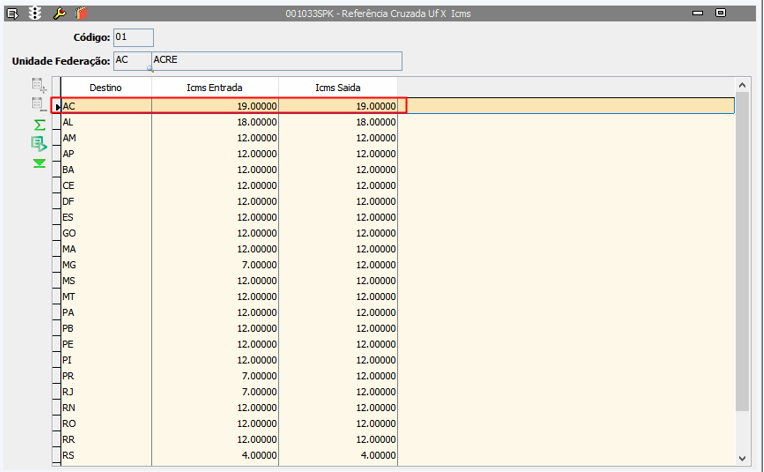
Task: Click the green export grid icon
Action: click(39, 144)
